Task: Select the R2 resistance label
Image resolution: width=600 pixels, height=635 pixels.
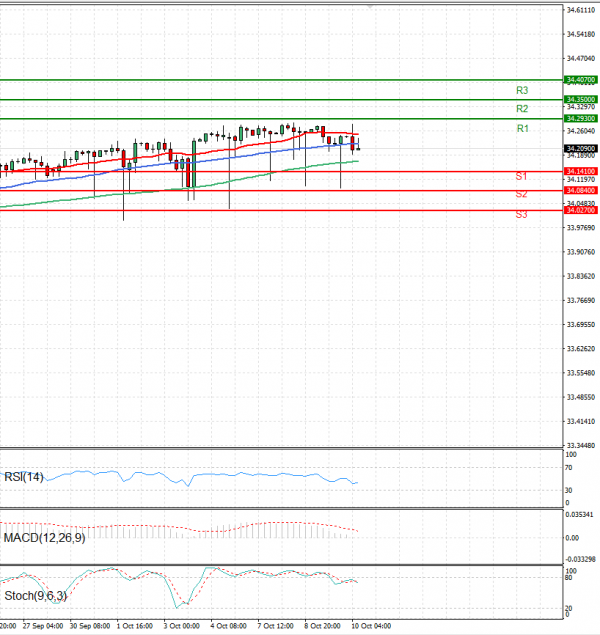Action: (x=522, y=109)
